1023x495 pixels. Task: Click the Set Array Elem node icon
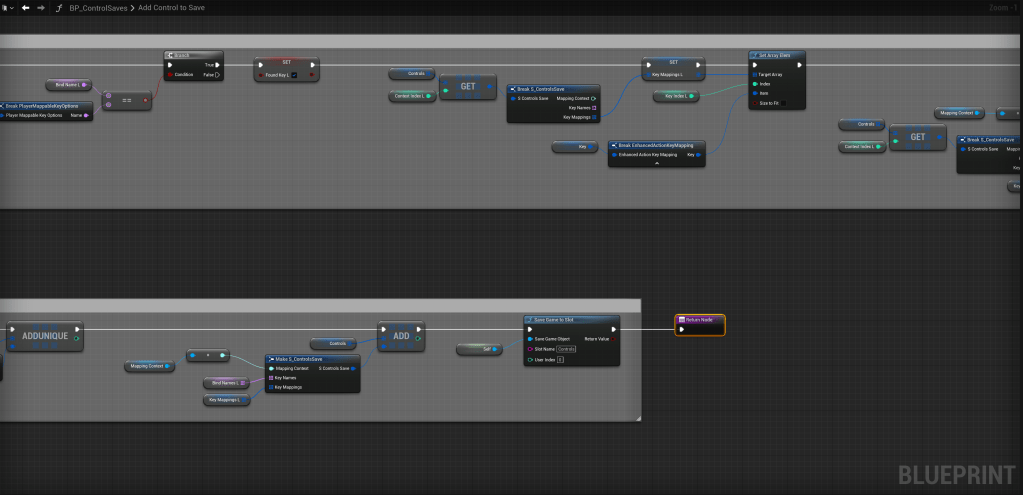pyautogui.click(x=755, y=55)
